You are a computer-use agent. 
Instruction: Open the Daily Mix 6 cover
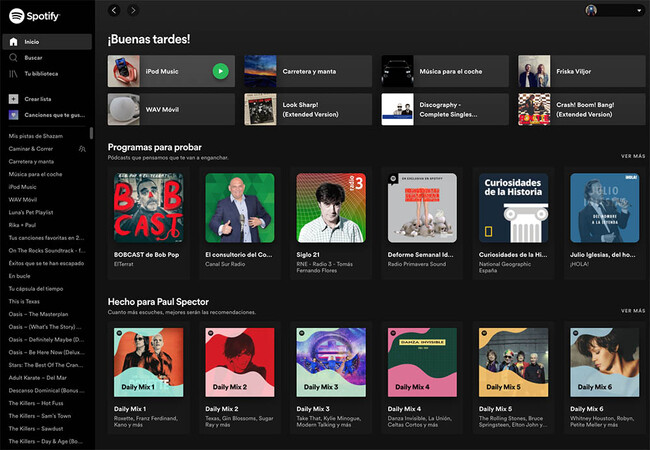click(604, 363)
